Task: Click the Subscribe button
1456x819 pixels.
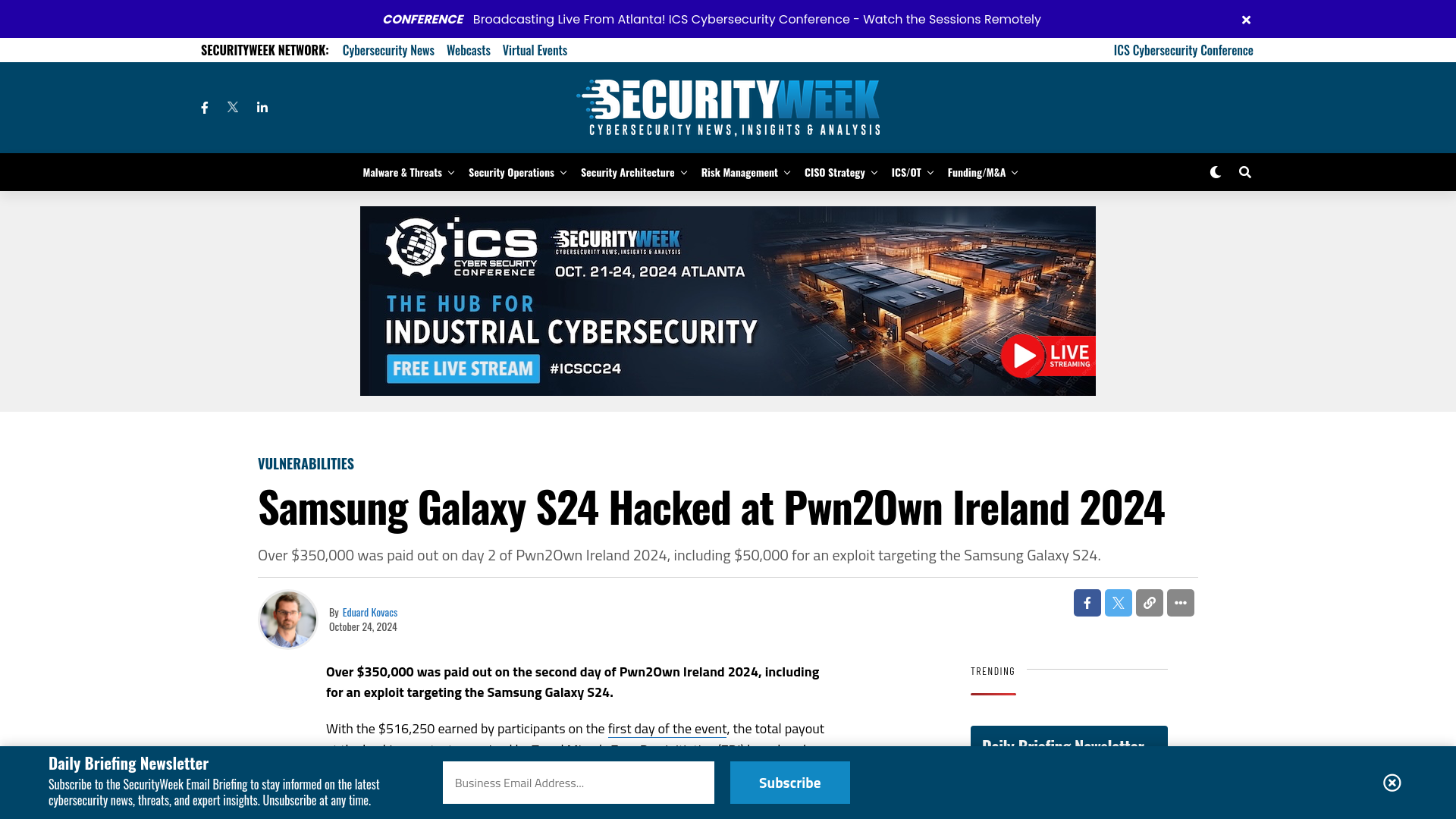Action: pyautogui.click(x=790, y=782)
